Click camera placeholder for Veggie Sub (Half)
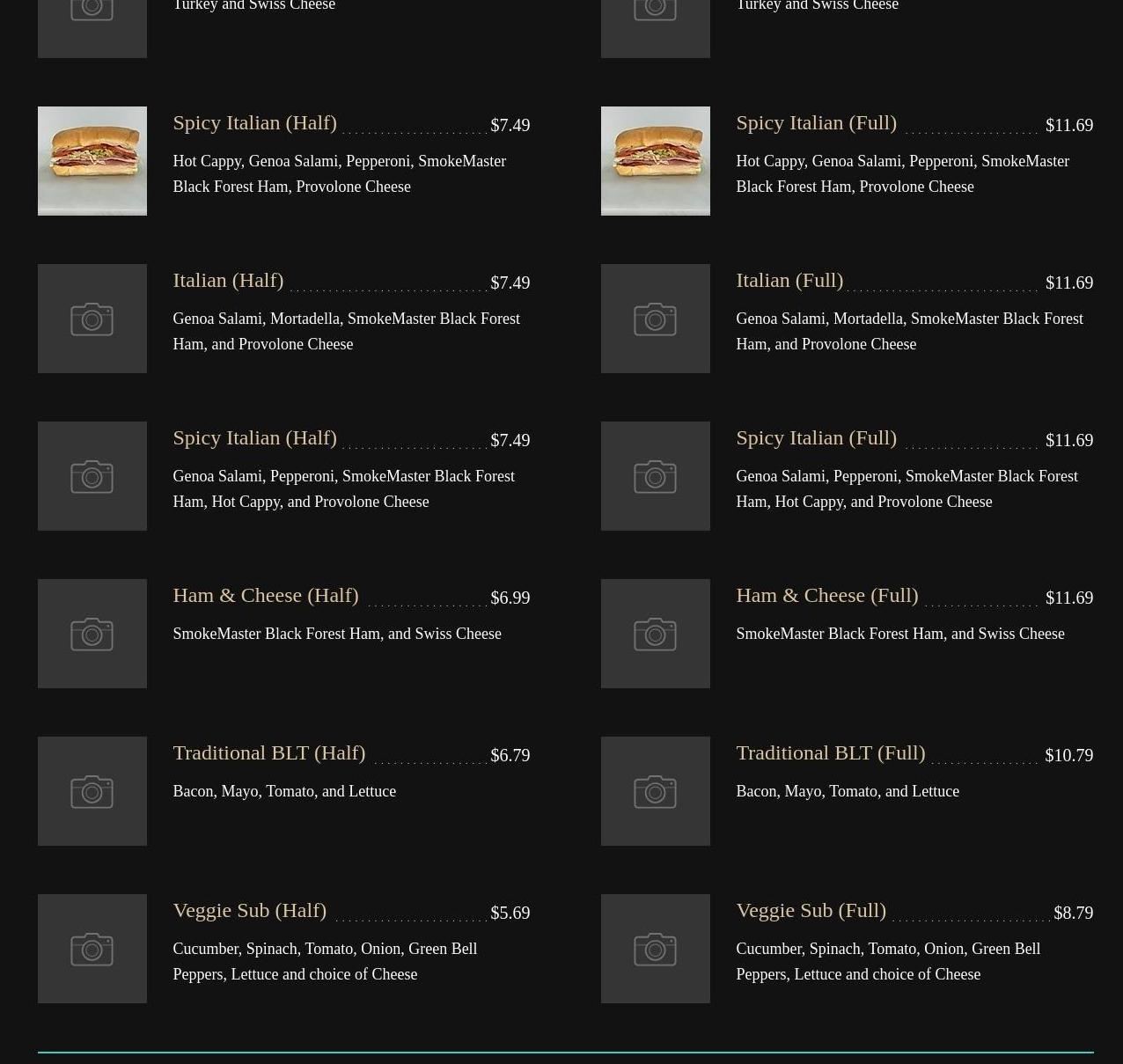The image size is (1123, 1064). pyautogui.click(x=92, y=949)
